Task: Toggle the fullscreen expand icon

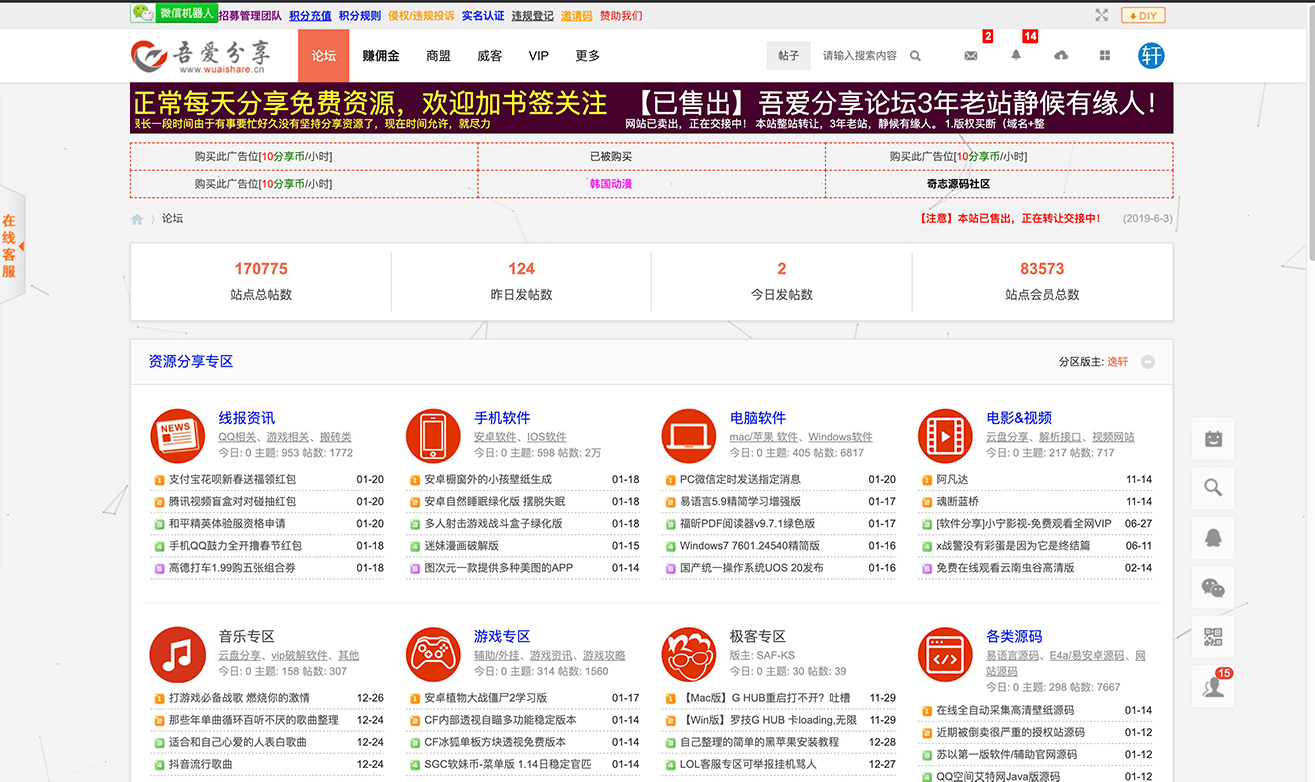Action: [x=1101, y=15]
